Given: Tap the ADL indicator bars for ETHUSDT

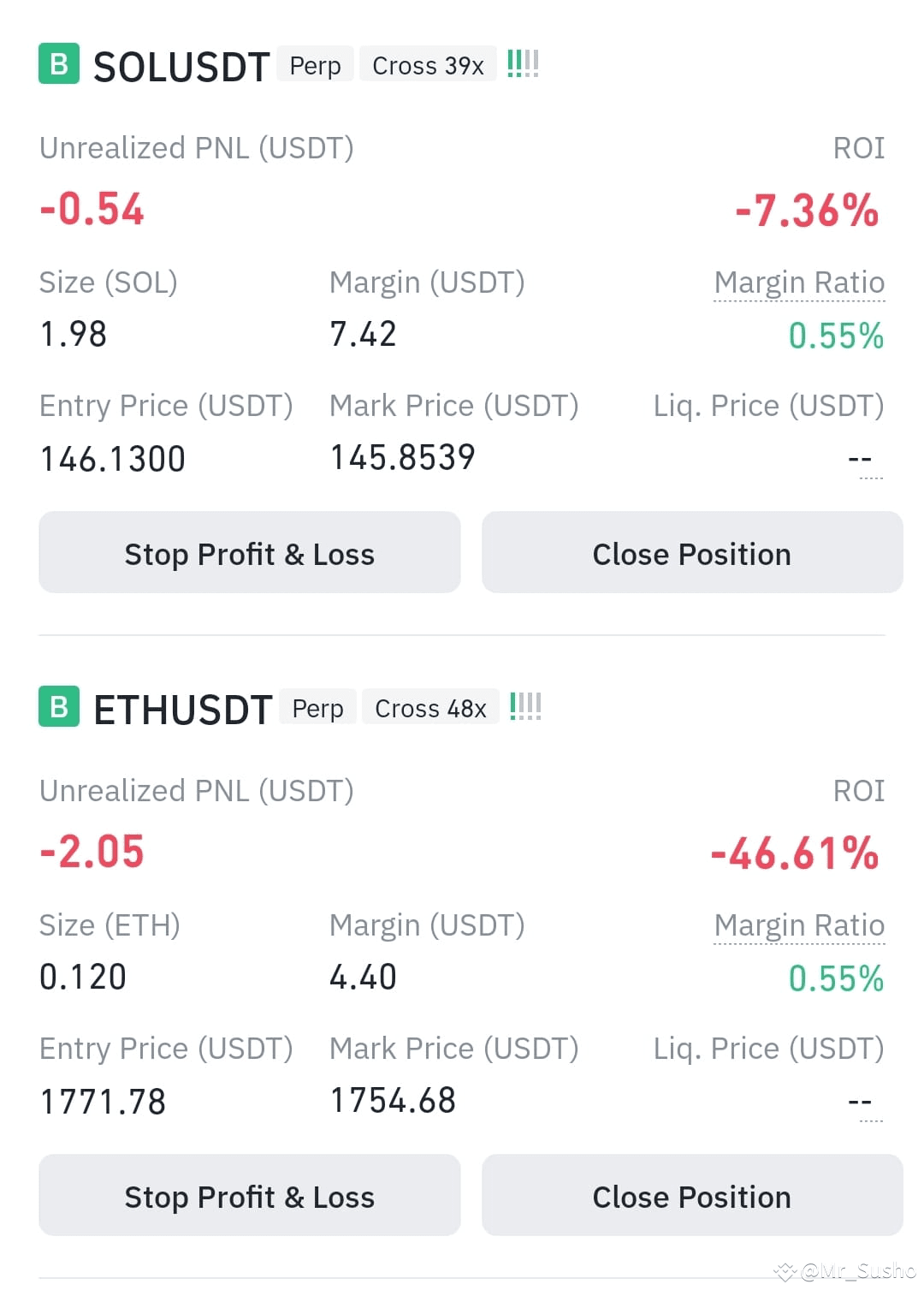Looking at the screenshot, I should click(525, 707).
